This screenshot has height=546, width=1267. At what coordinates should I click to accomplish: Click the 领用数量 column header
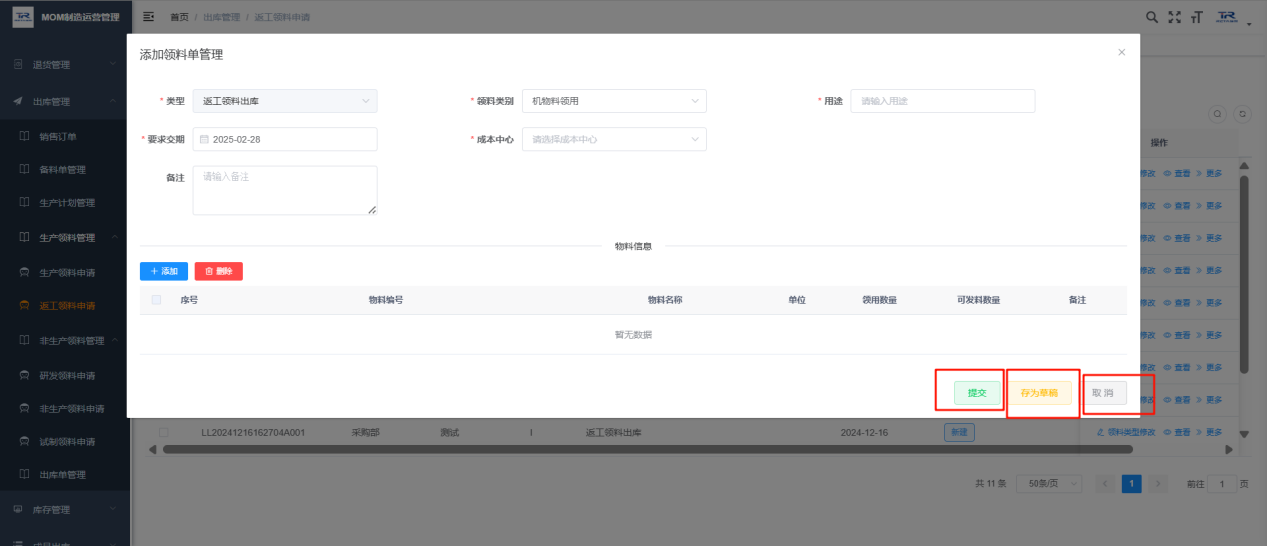880,300
